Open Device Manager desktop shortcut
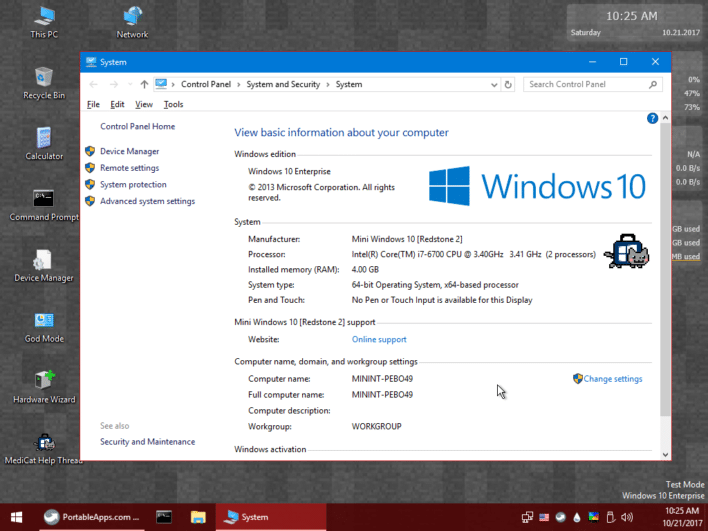 click(x=44, y=266)
